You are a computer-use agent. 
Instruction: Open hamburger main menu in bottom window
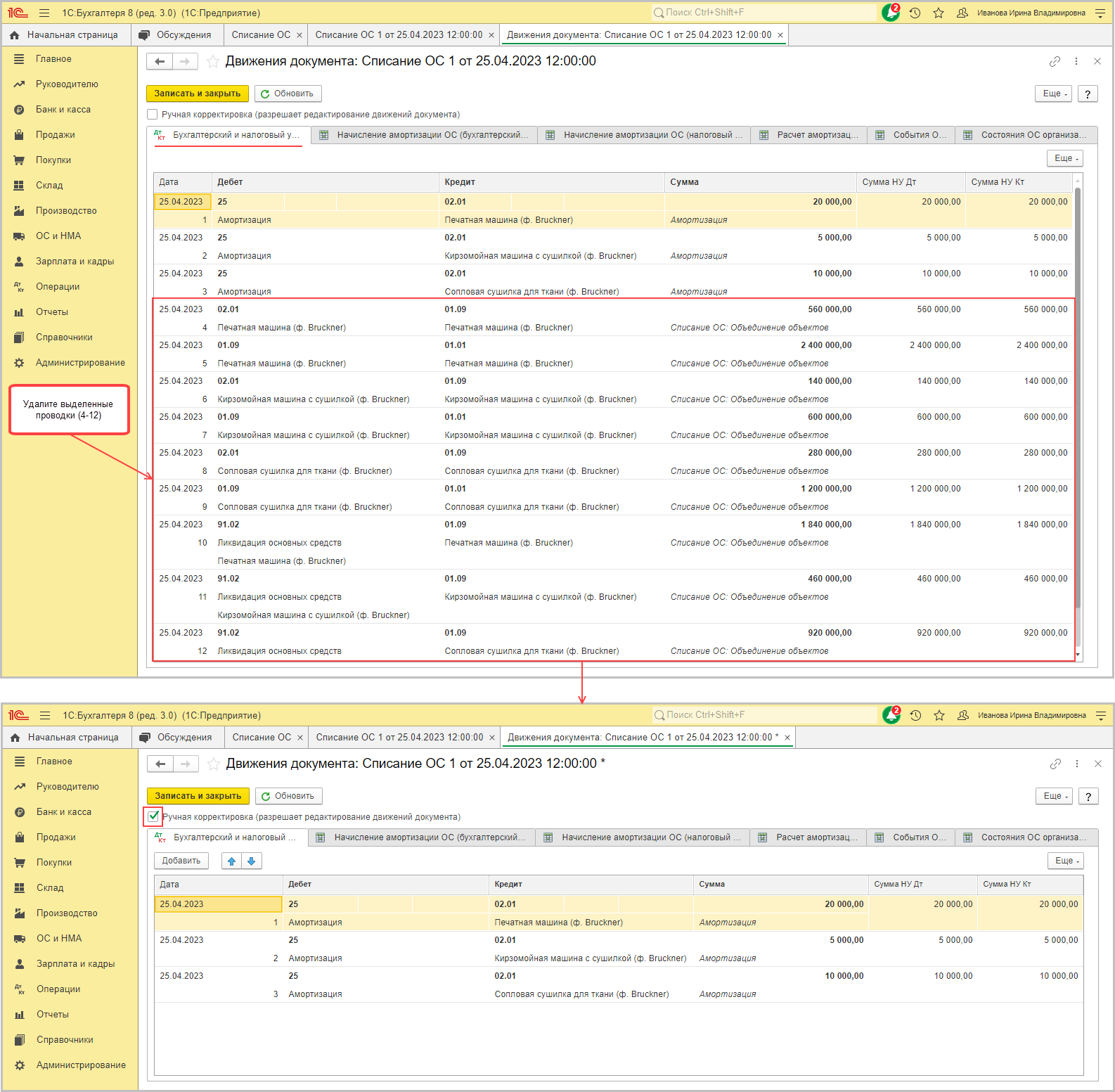point(45,715)
